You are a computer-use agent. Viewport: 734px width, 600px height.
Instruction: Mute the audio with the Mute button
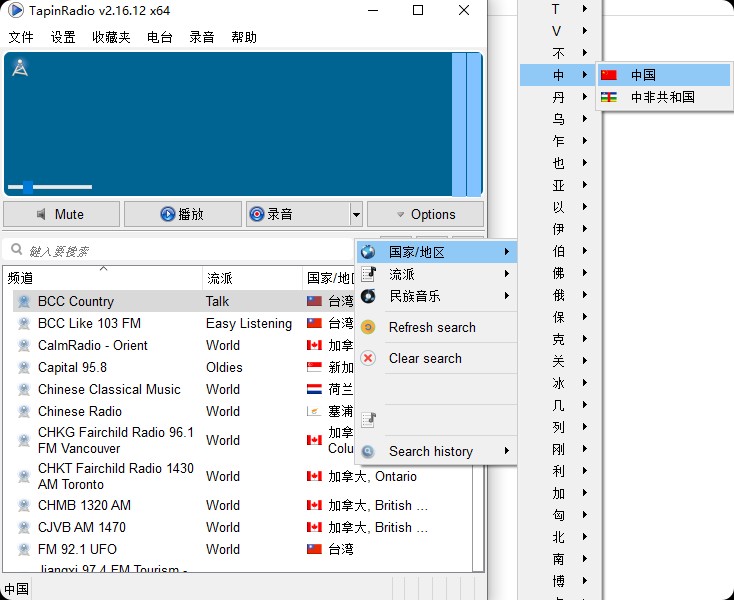[61, 214]
